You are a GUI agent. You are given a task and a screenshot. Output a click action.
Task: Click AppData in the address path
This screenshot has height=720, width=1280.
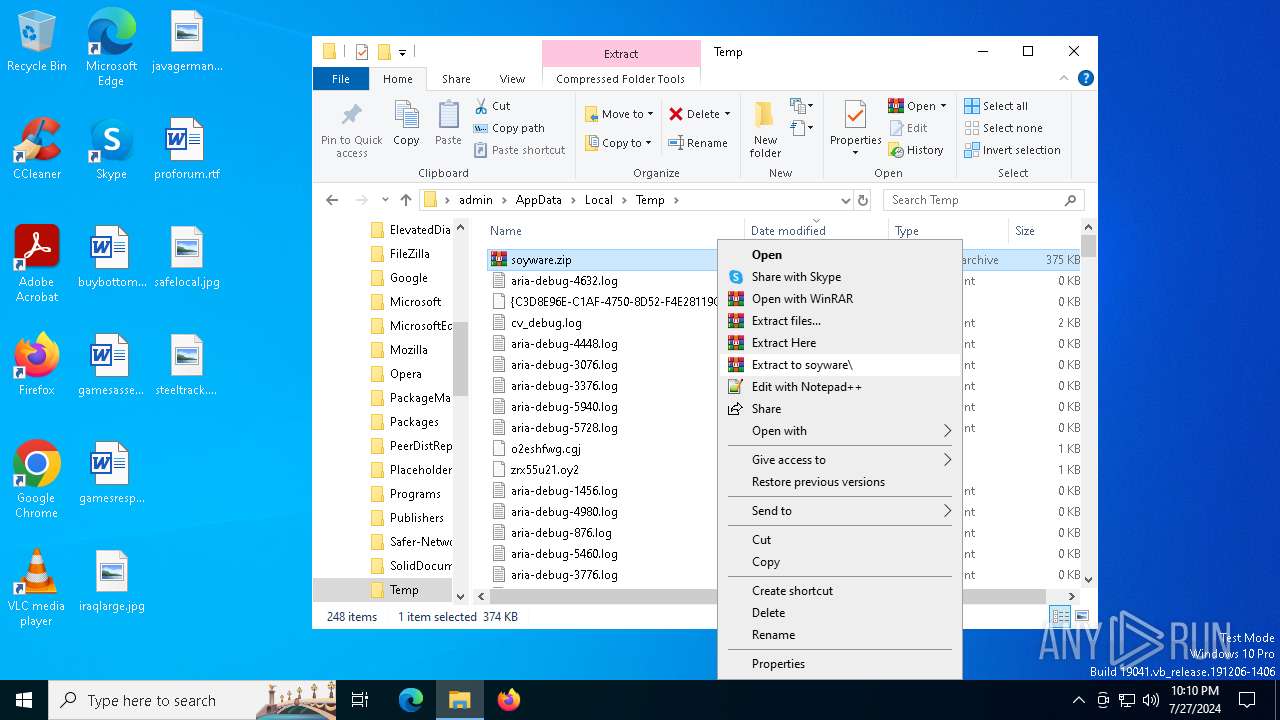pyautogui.click(x=539, y=200)
